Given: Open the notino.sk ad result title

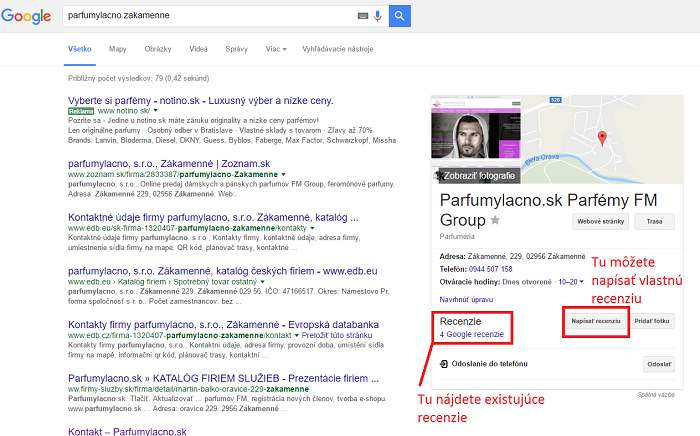Looking at the screenshot, I should pyautogui.click(x=200, y=100).
